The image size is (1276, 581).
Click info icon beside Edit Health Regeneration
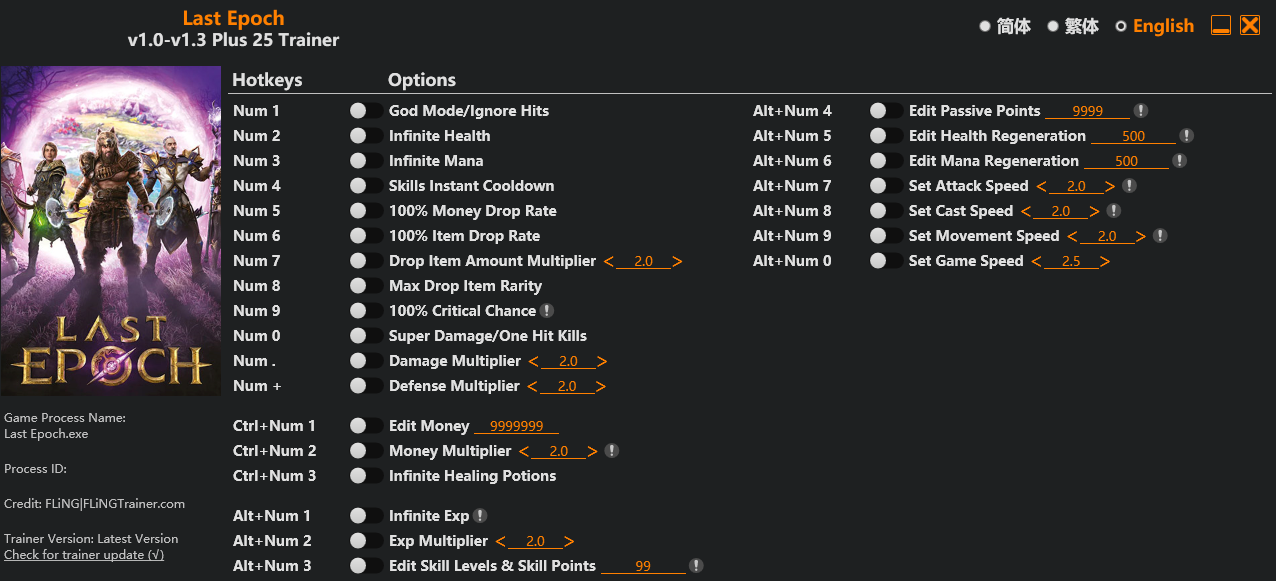[1186, 136]
